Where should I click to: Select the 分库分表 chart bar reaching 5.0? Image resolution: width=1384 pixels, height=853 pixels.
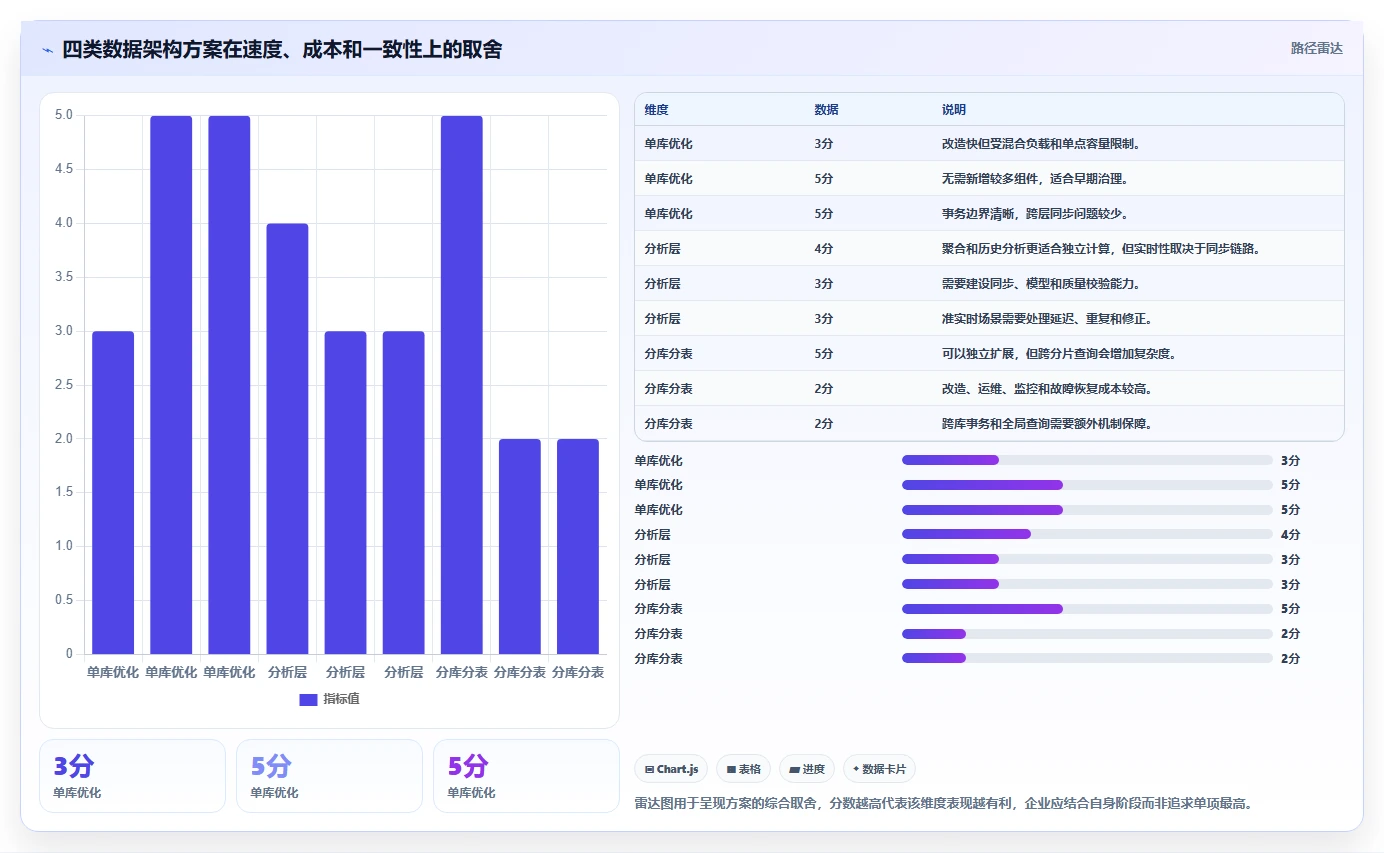pyautogui.click(x=462, y=385)
